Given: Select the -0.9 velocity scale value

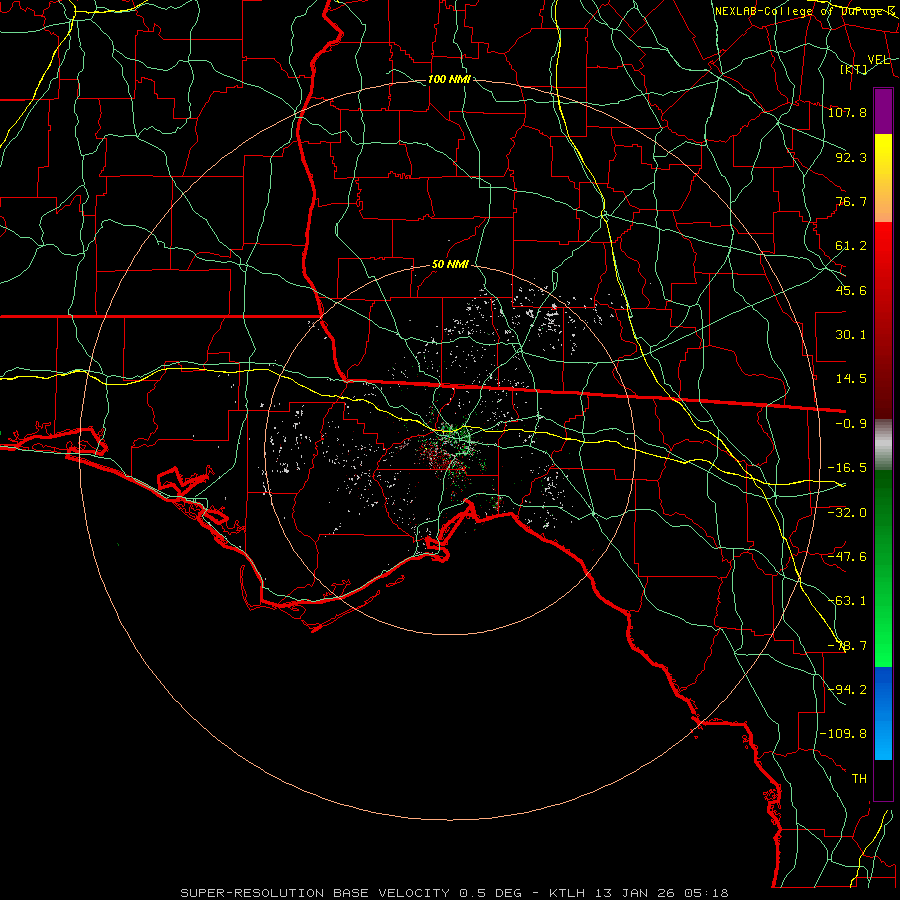Looking at the screenshot, I should point(851,424).
